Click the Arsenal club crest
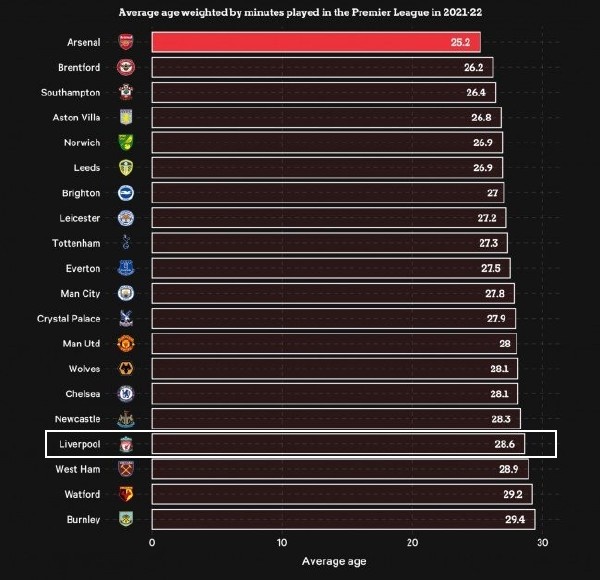Image resolution: width=600 pixels, height=580 pixels. pyautogui.click(x=126, y=42)
